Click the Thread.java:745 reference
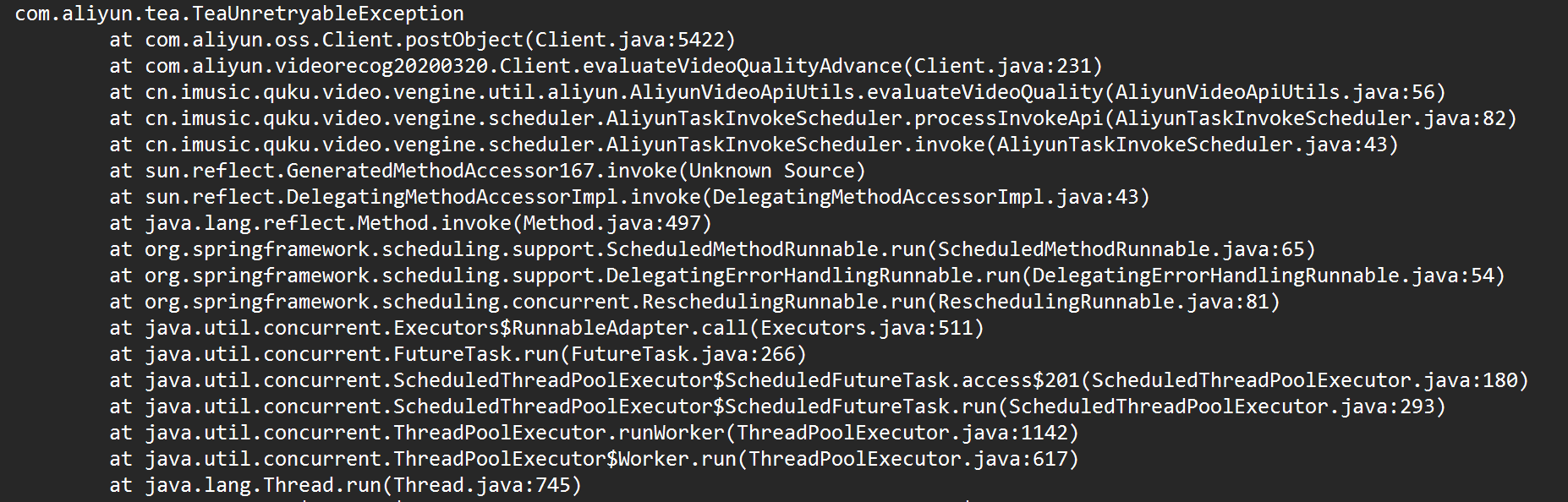The height and width of the screenshot is (502, 1568). (481, 485)
